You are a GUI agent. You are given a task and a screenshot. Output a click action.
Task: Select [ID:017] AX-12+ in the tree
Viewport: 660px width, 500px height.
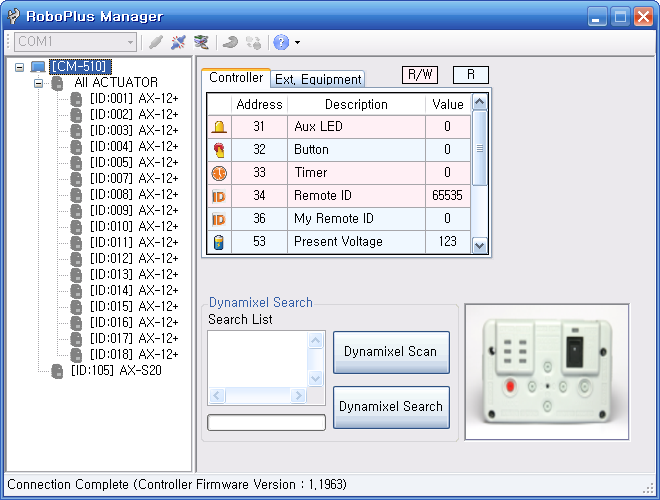click(x=134, y=338)
